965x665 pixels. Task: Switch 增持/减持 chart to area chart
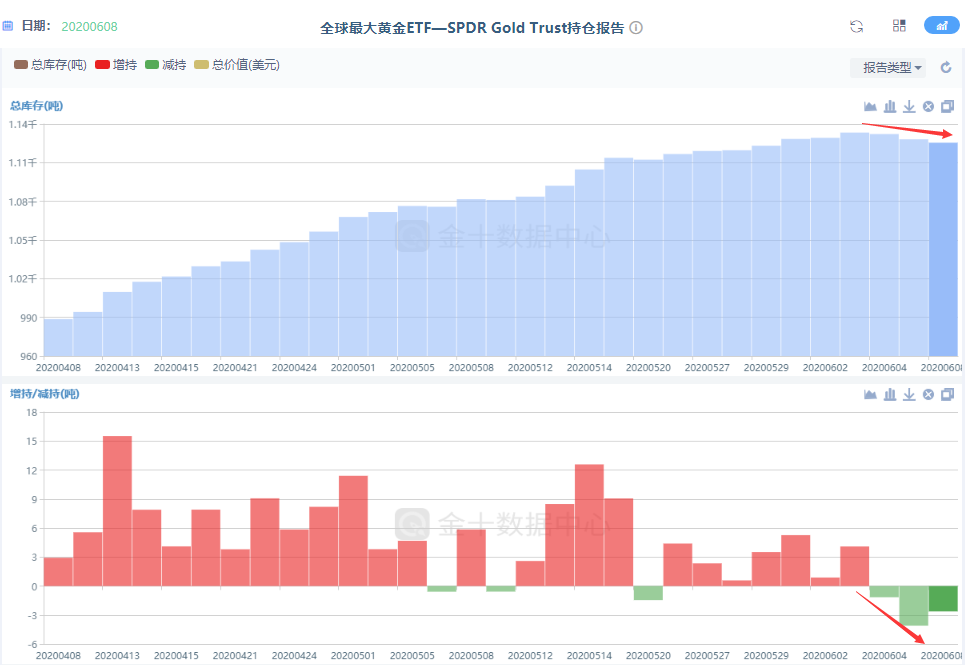click(870, 394)
